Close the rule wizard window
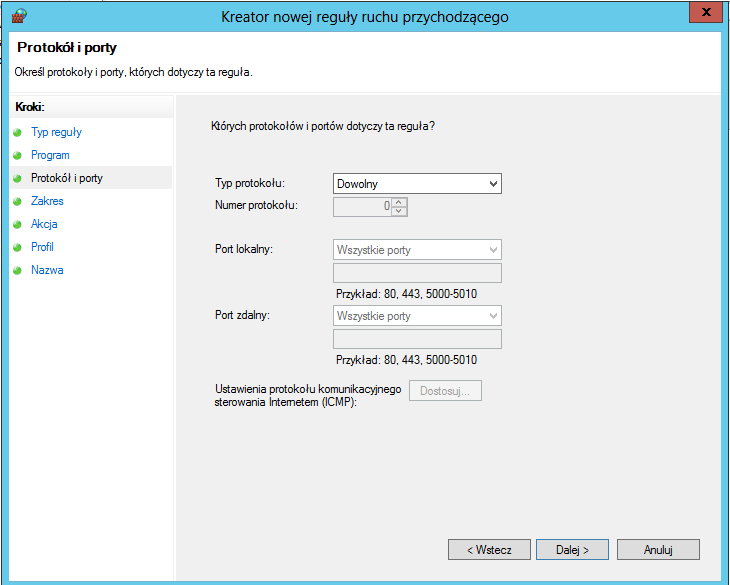This screenshot has height=585, width=730. click(706, 12)
